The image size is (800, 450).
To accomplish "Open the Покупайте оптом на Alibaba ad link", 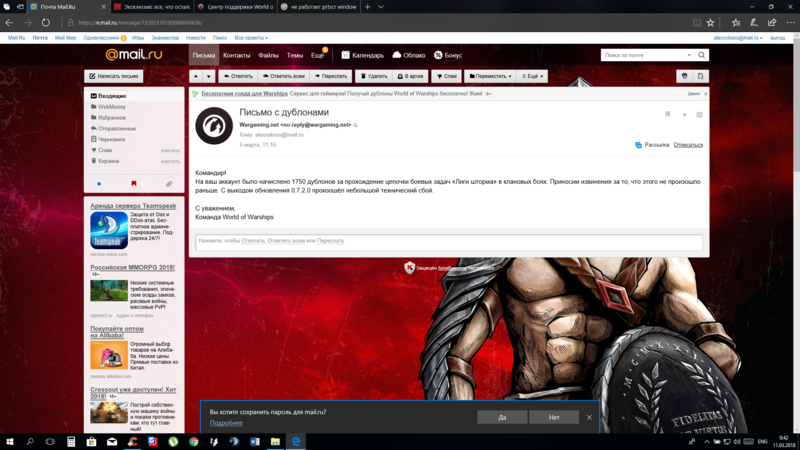I will (117, 332).
